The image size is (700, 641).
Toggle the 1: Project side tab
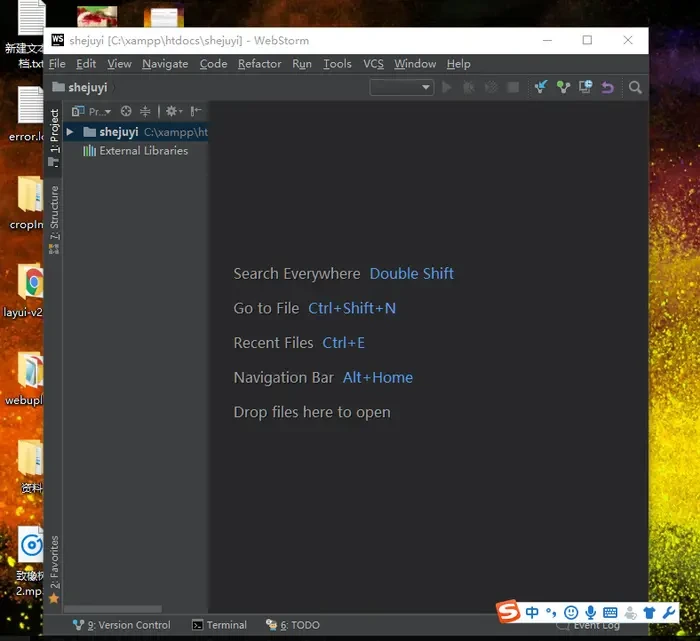pyautogui.click(x=54, y=133)
